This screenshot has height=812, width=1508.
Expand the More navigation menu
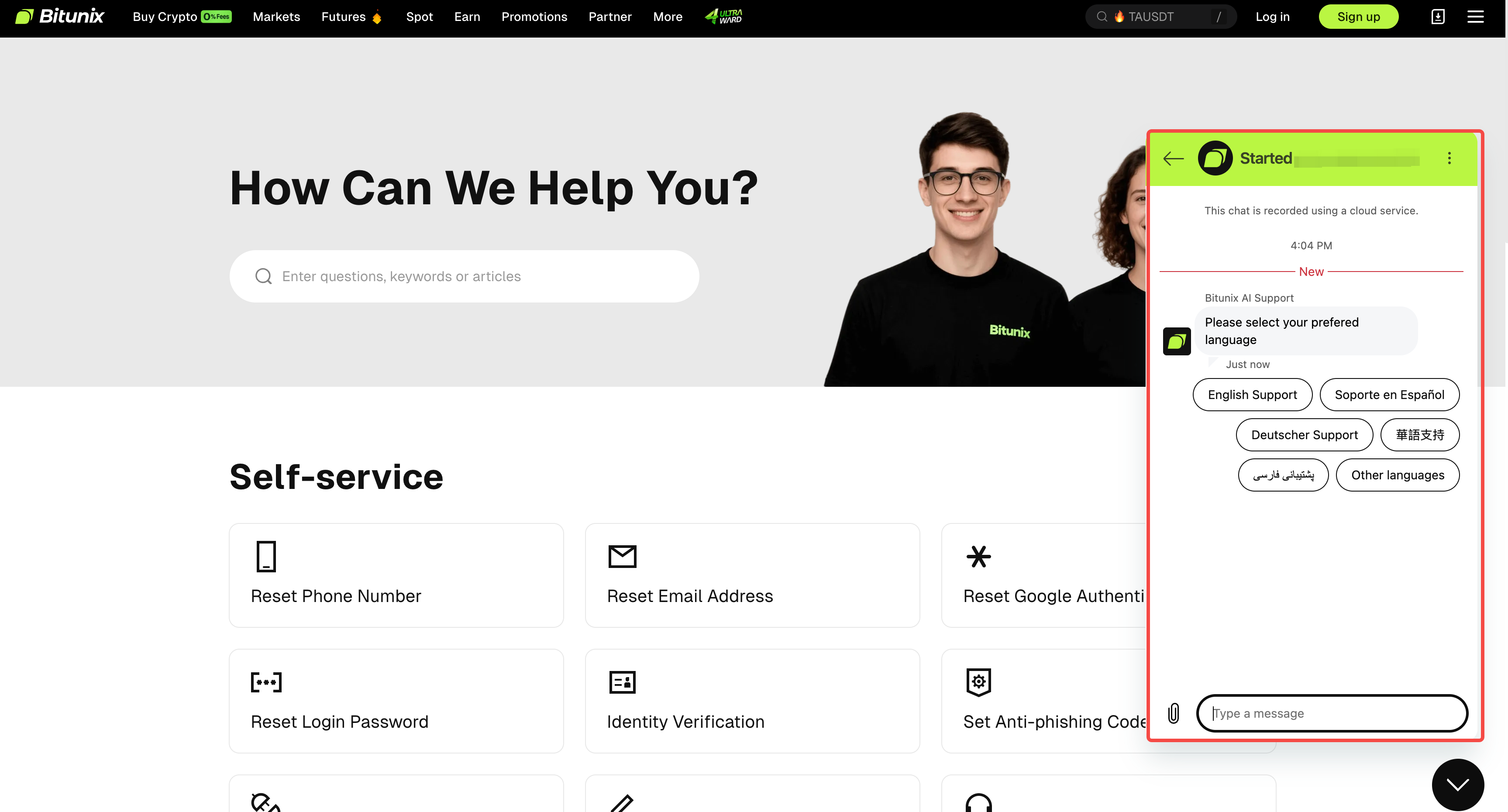(668, 17)
